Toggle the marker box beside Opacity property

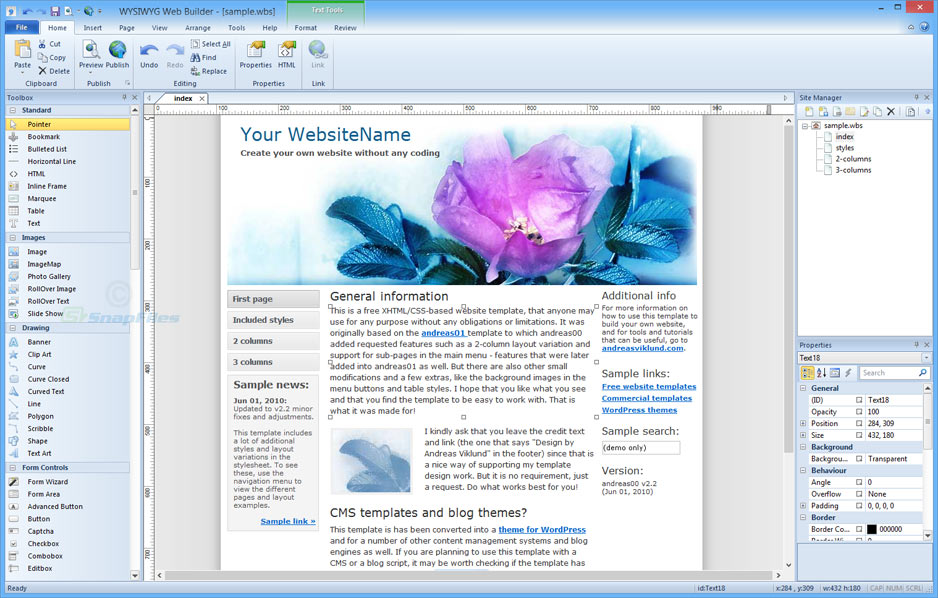[x=858, y=412]
